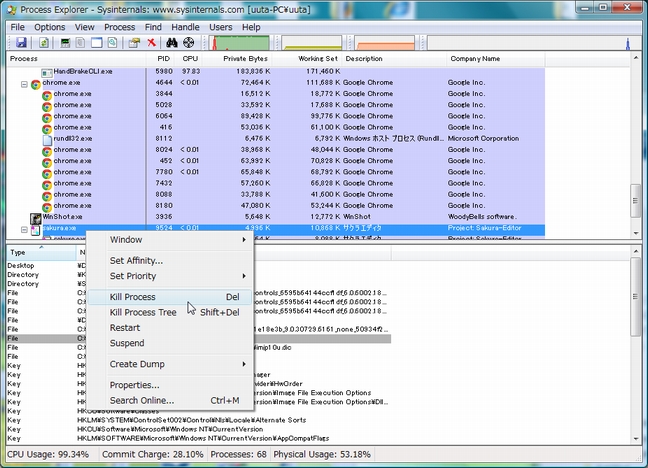
Task: Sort by Working Set column header
Action: pos(307,59)
